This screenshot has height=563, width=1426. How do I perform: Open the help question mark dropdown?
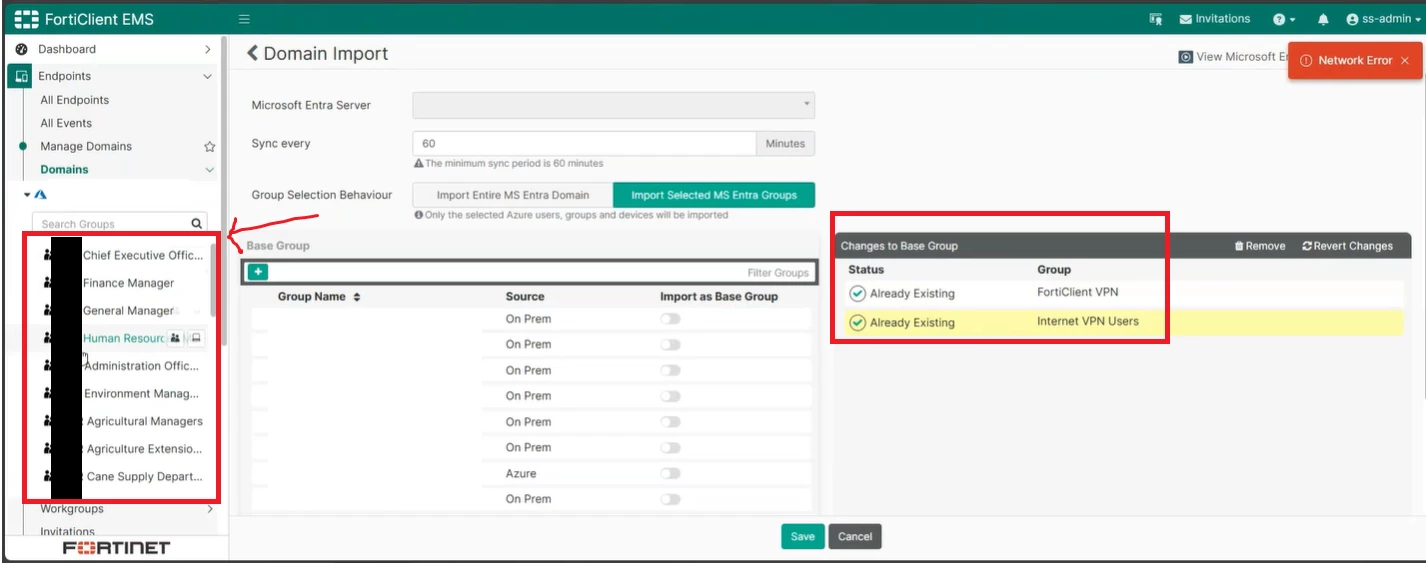1284,19
